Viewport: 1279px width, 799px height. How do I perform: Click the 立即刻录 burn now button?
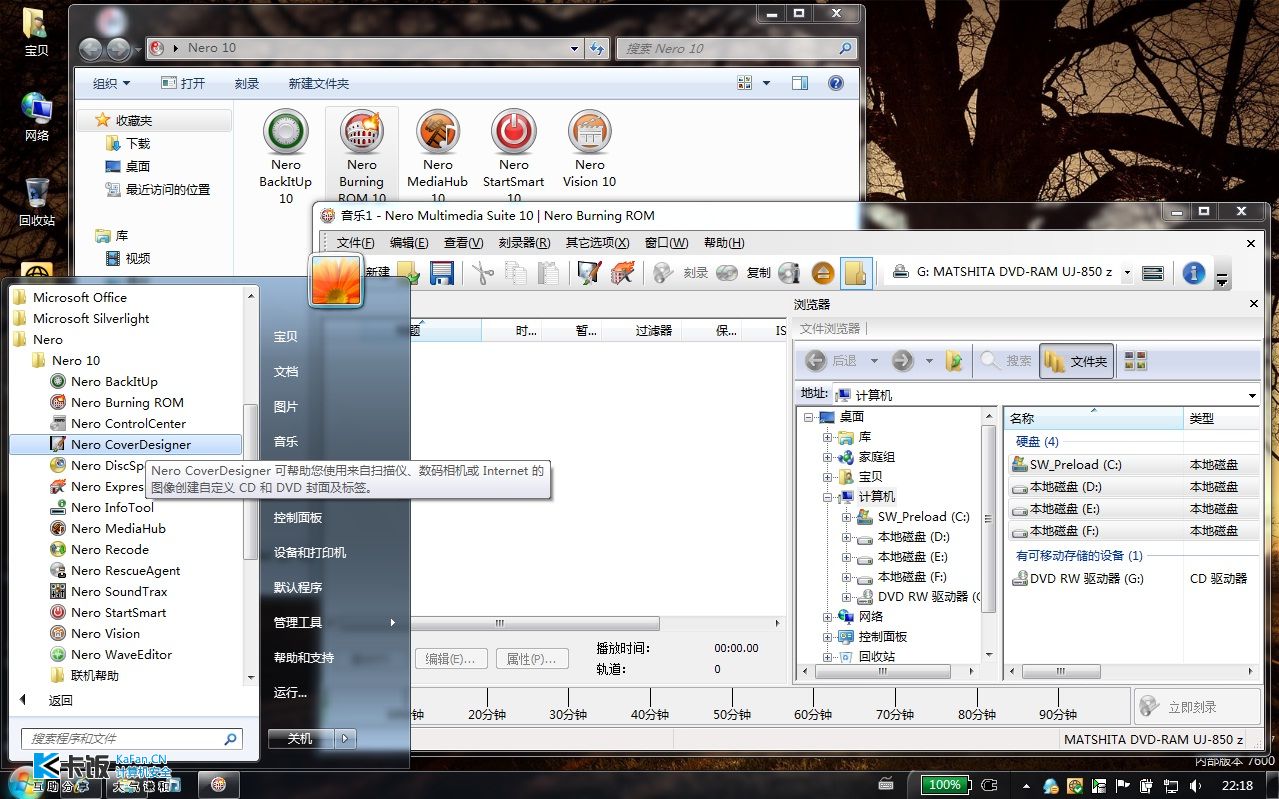click(1196, 706)
